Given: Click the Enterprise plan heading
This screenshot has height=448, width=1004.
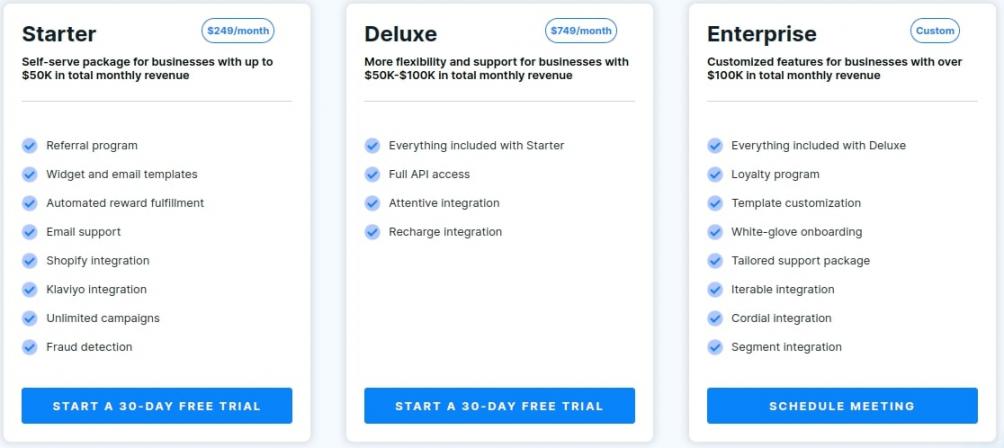Looking at the screenshot, I should pos(762,34).
